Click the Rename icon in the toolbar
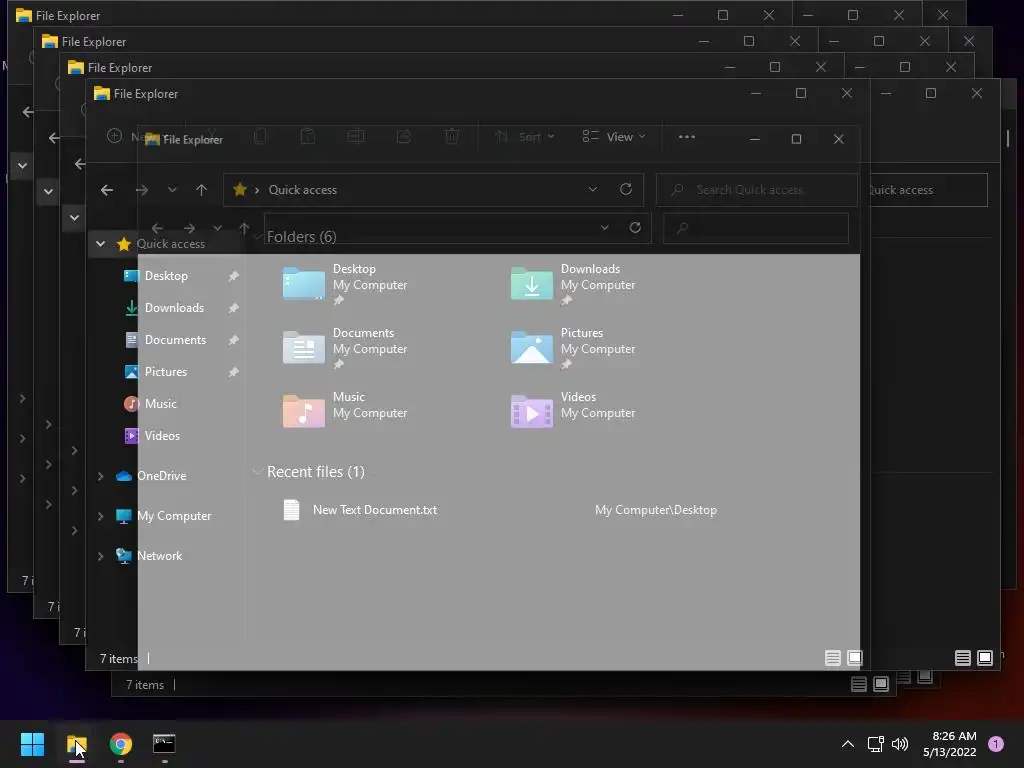Image resolution: width=1024 pixels, height=768 pixels. [x=356, y=136]
